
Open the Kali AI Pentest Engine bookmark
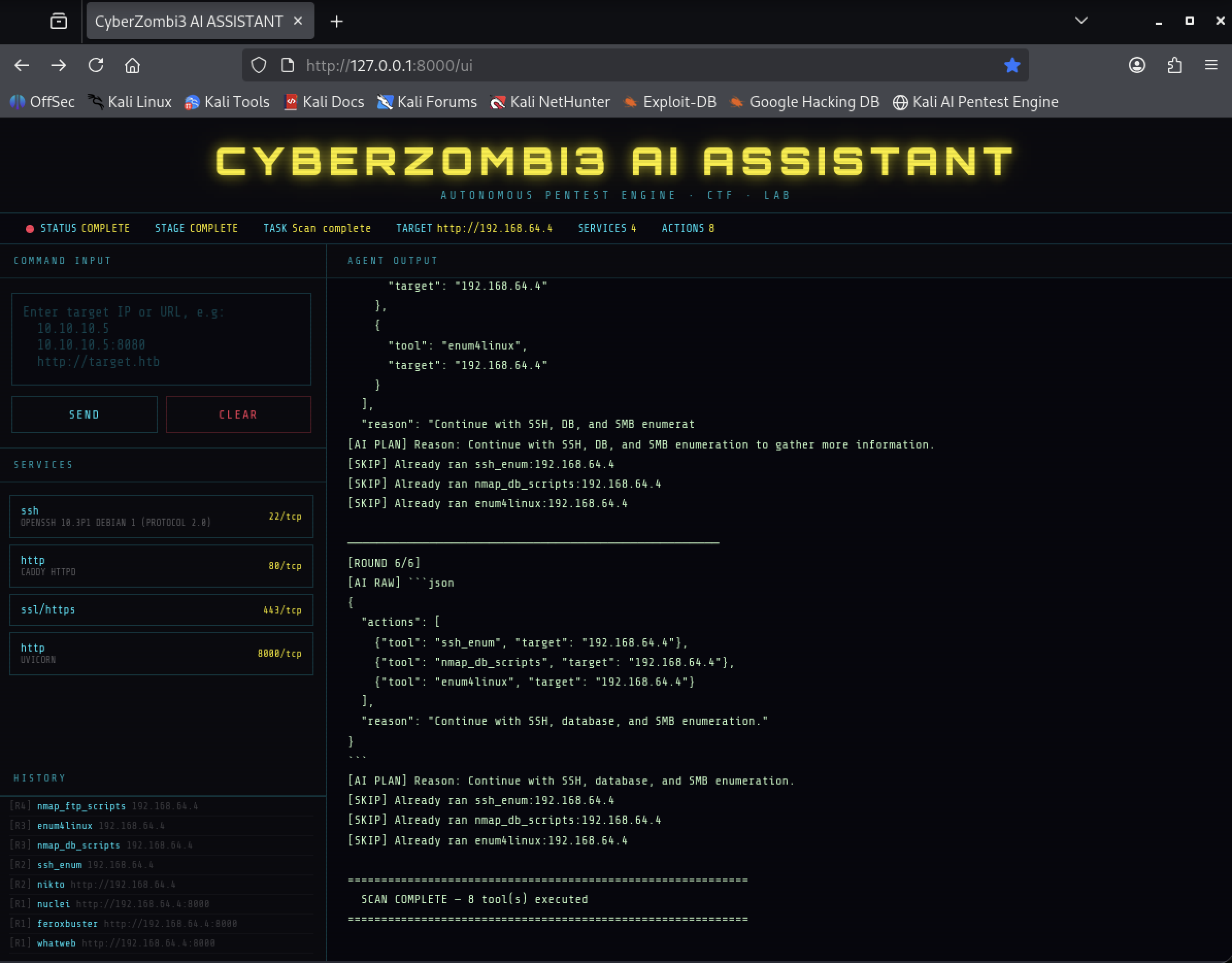tap(975, 102)
